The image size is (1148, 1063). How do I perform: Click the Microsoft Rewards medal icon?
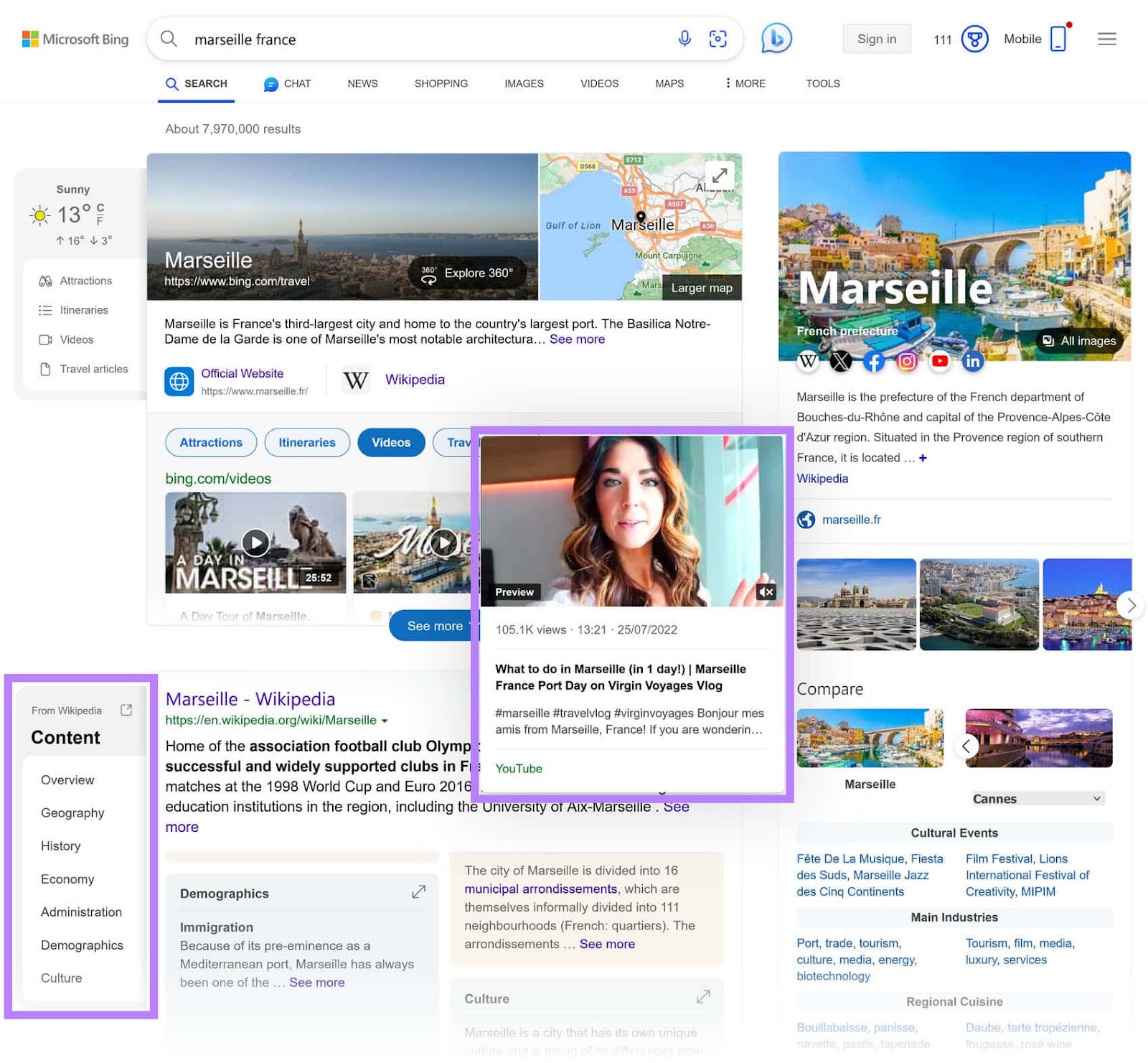[975, 39]
